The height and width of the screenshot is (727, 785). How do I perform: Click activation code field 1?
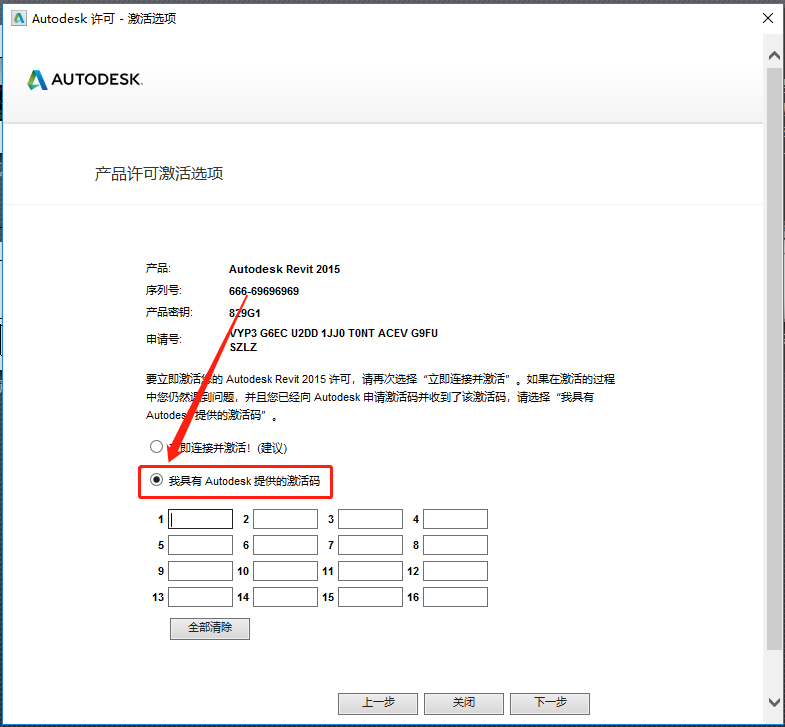click(200, 519)
